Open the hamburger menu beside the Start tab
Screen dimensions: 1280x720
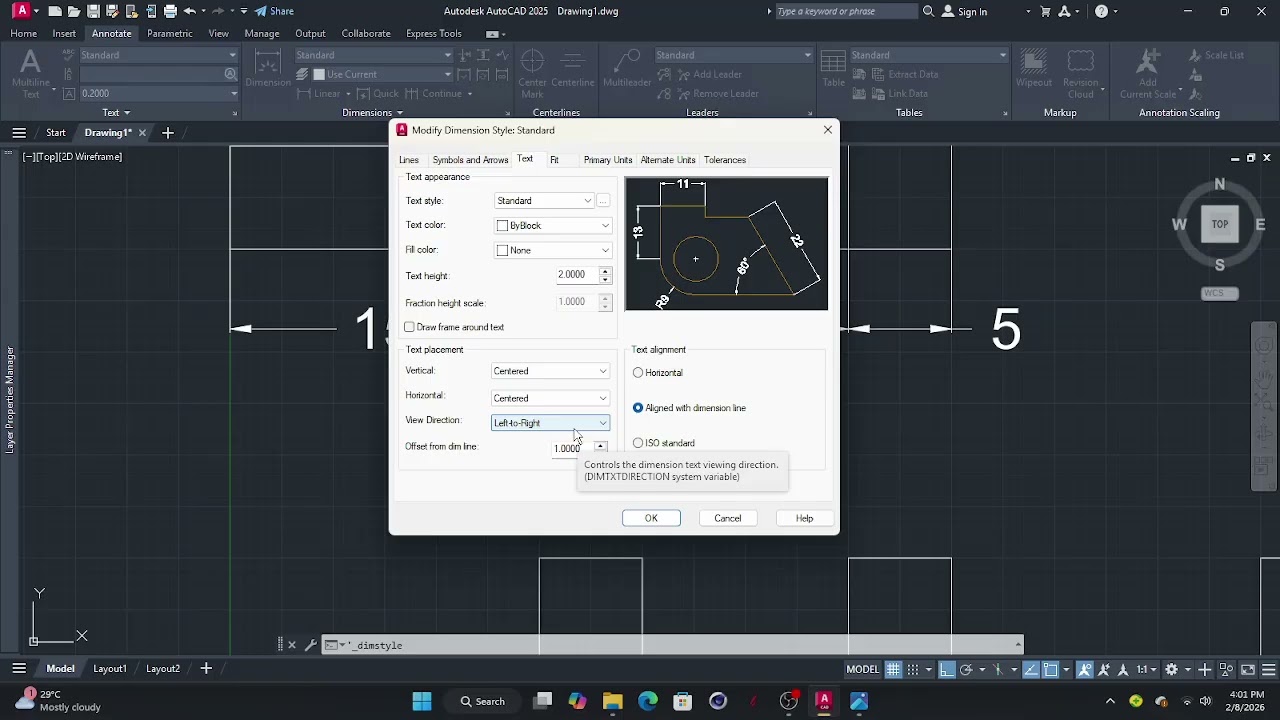click(x=18, y=132)
